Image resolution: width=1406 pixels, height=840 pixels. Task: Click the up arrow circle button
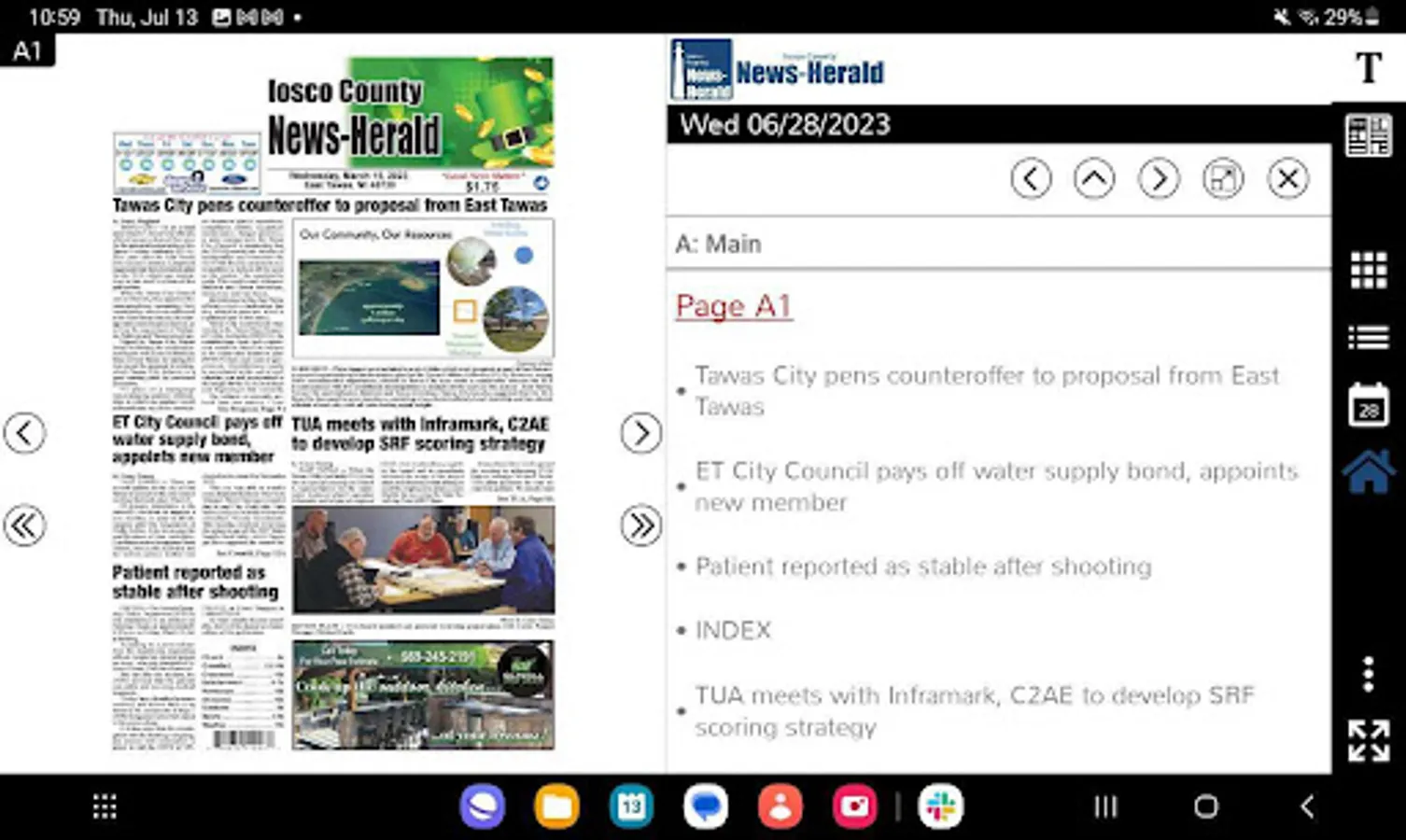(x=1094, y=178)
